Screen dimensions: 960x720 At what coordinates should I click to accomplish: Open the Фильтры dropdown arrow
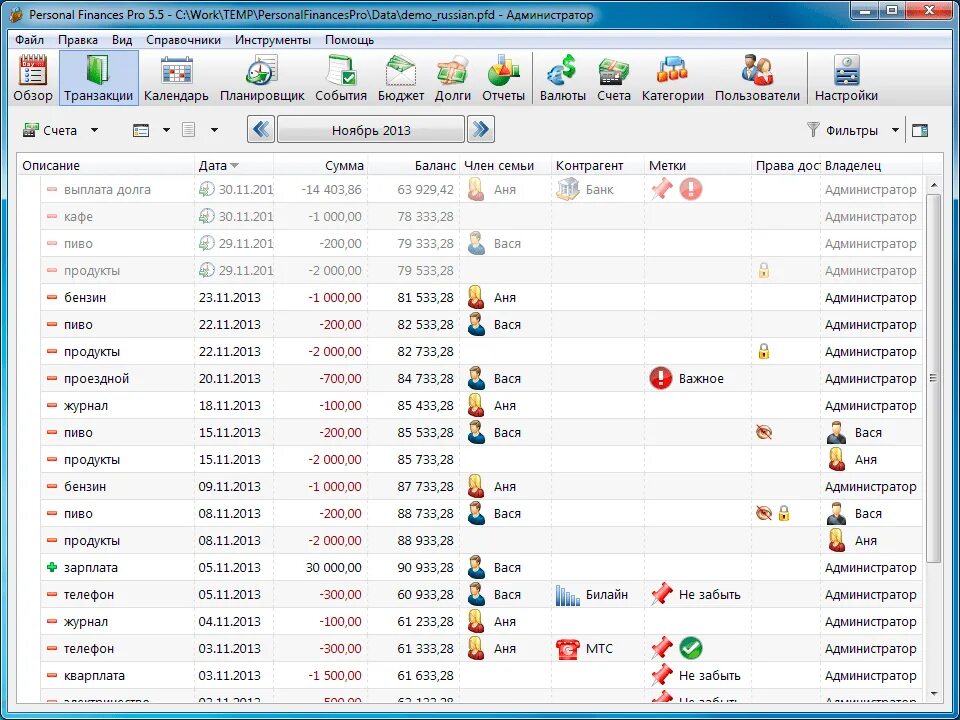point(895,130)
